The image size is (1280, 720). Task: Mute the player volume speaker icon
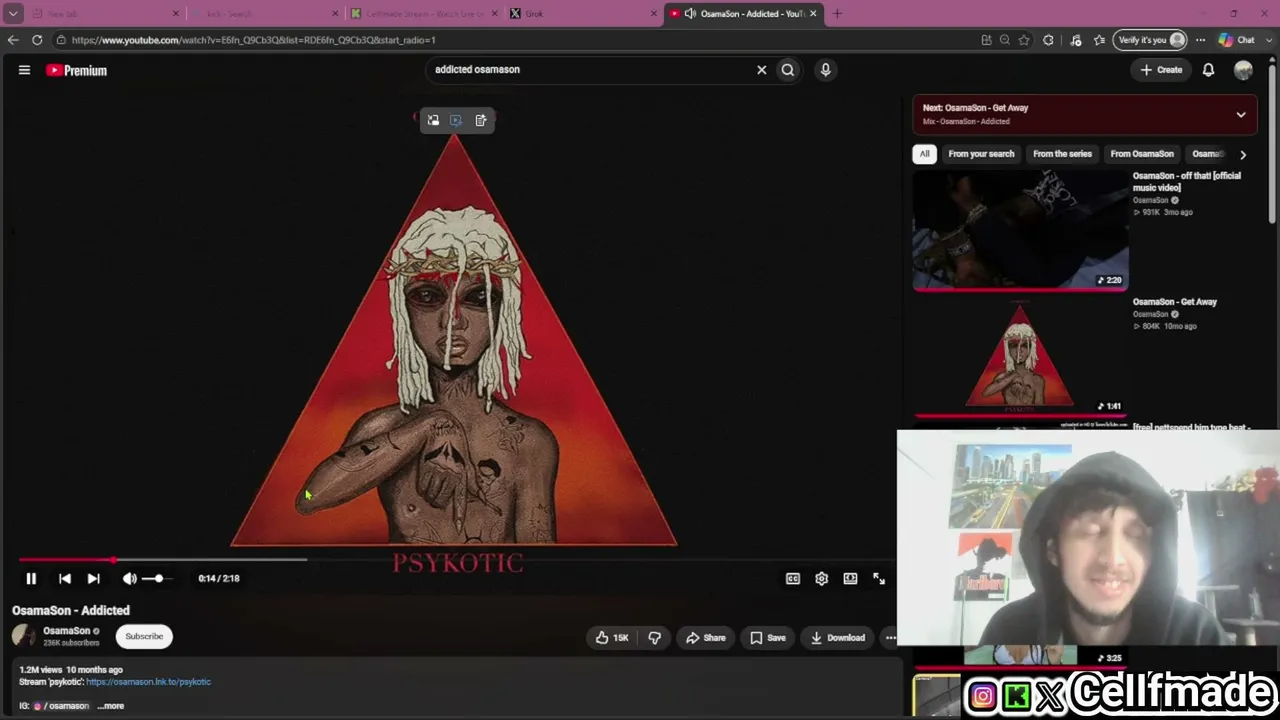point(129,578)
